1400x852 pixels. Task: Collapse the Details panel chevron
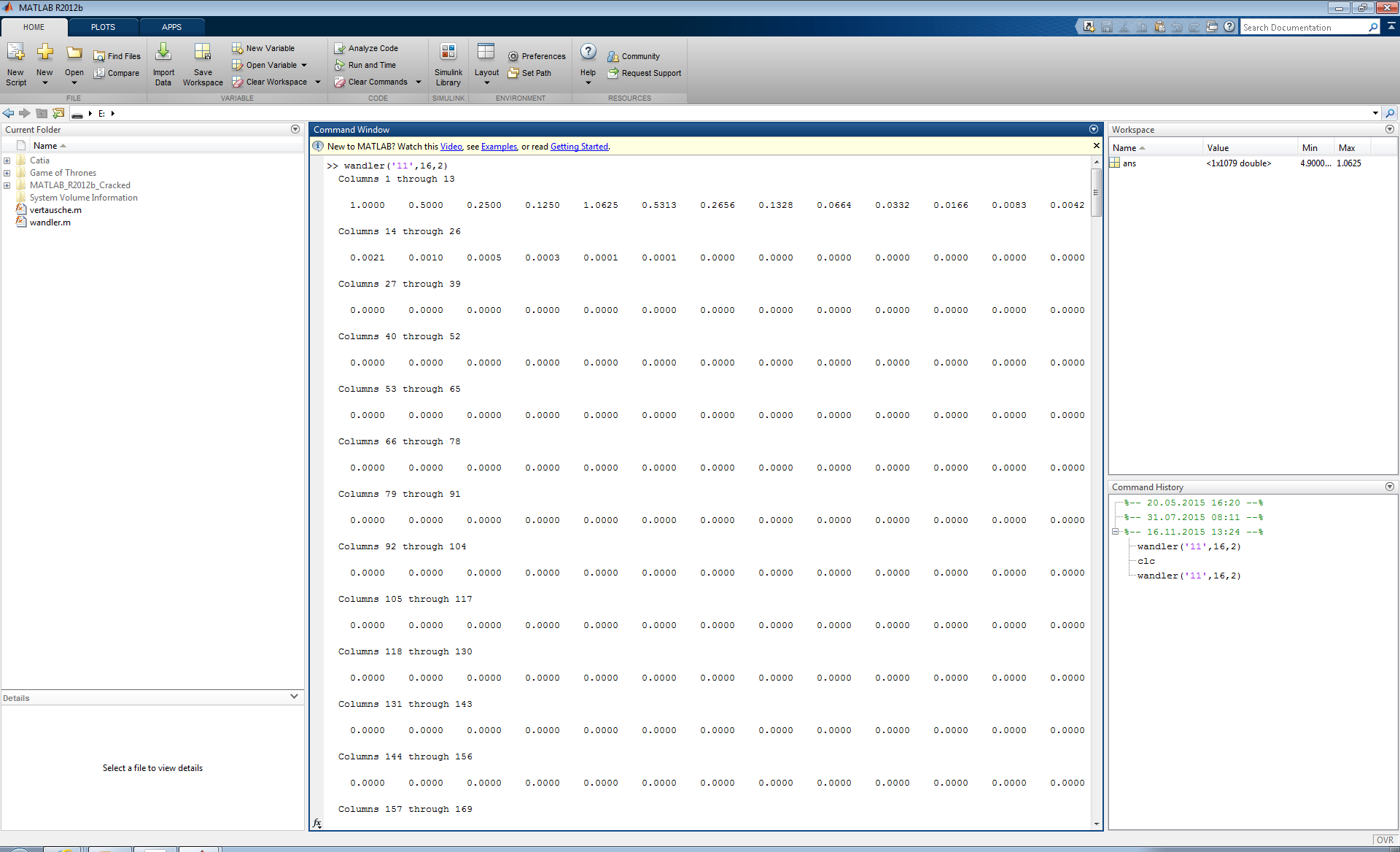coord(294,697)
